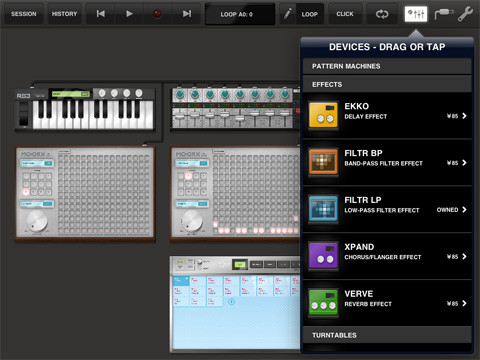The height and width of the screenshot is (360, 480).
Task: Skip back to the previous loop
Action: click(101, 14)
